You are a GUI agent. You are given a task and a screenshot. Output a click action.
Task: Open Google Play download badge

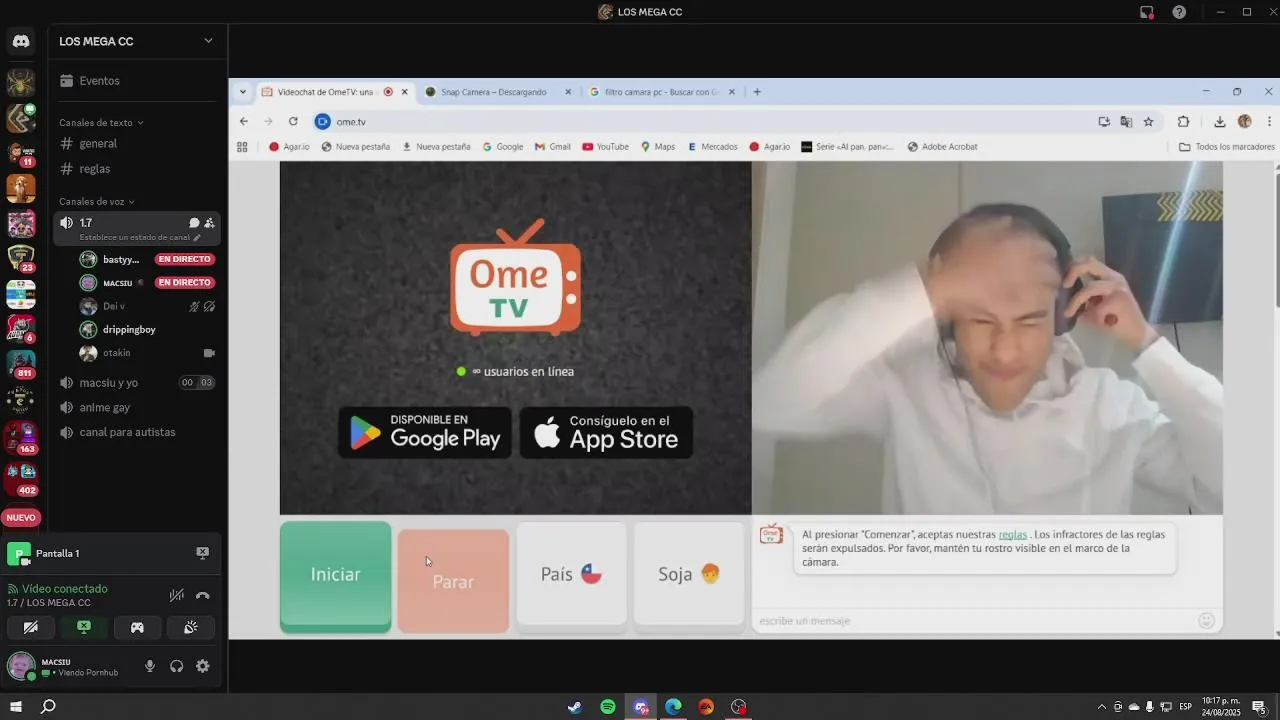tap(425, 433)
